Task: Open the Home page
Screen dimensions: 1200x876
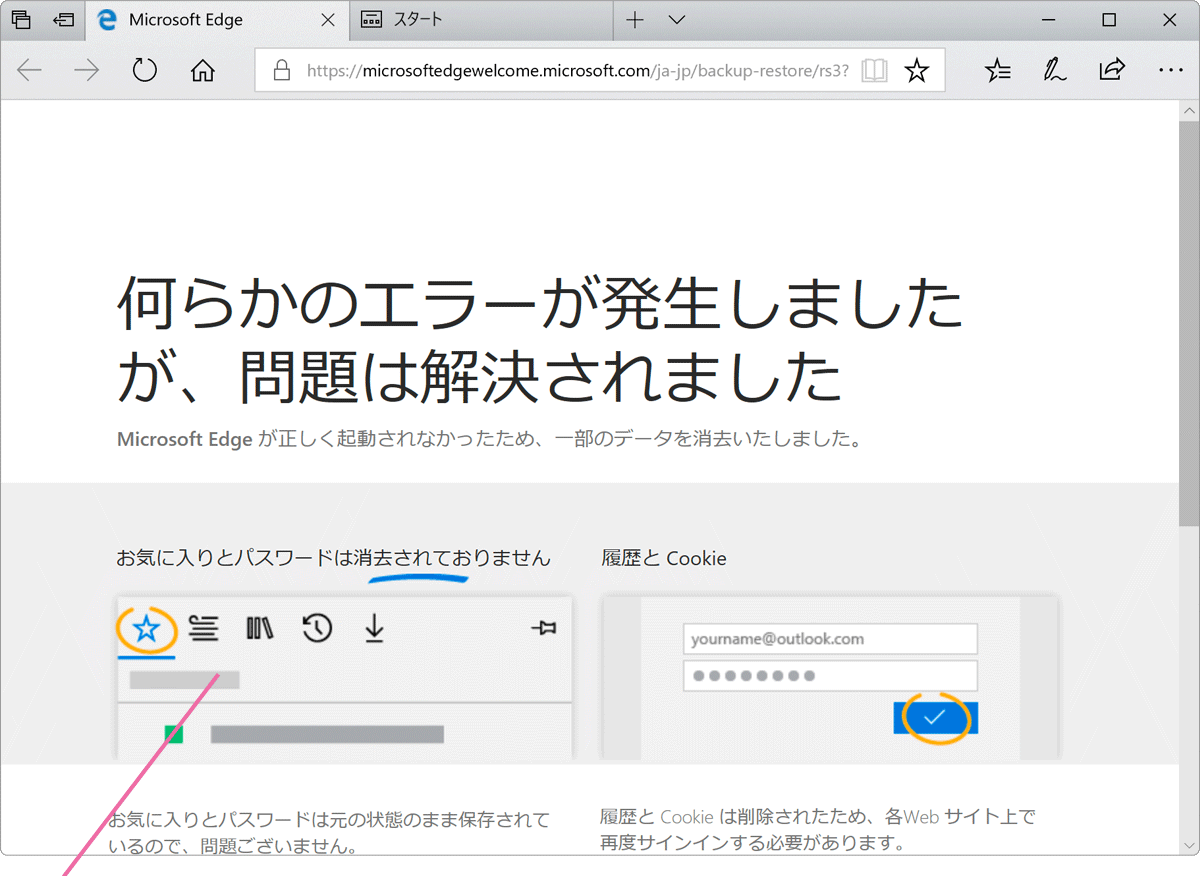Action: tap(203, 70)
